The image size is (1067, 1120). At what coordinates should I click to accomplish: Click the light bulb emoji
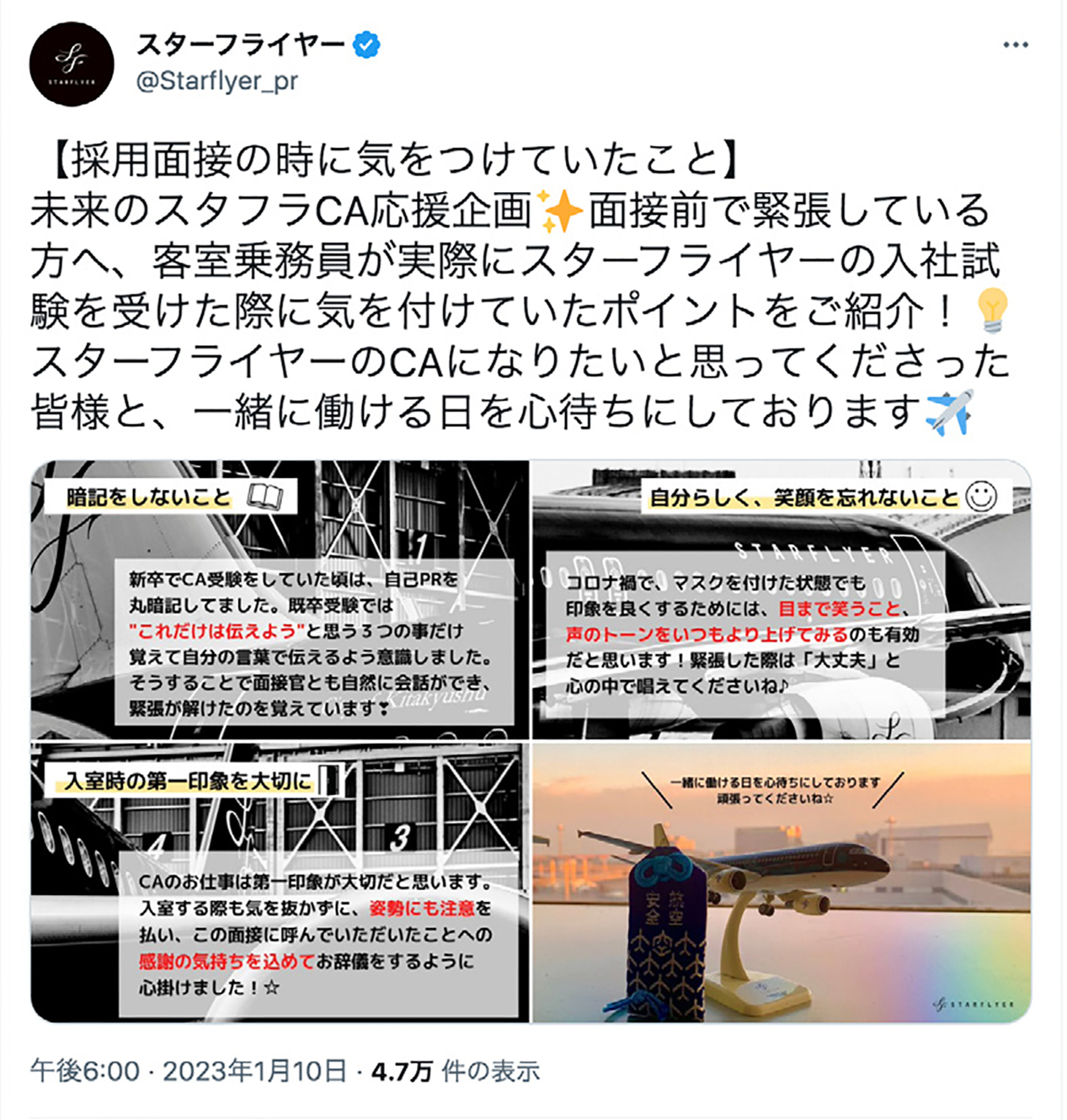point(991,311)
